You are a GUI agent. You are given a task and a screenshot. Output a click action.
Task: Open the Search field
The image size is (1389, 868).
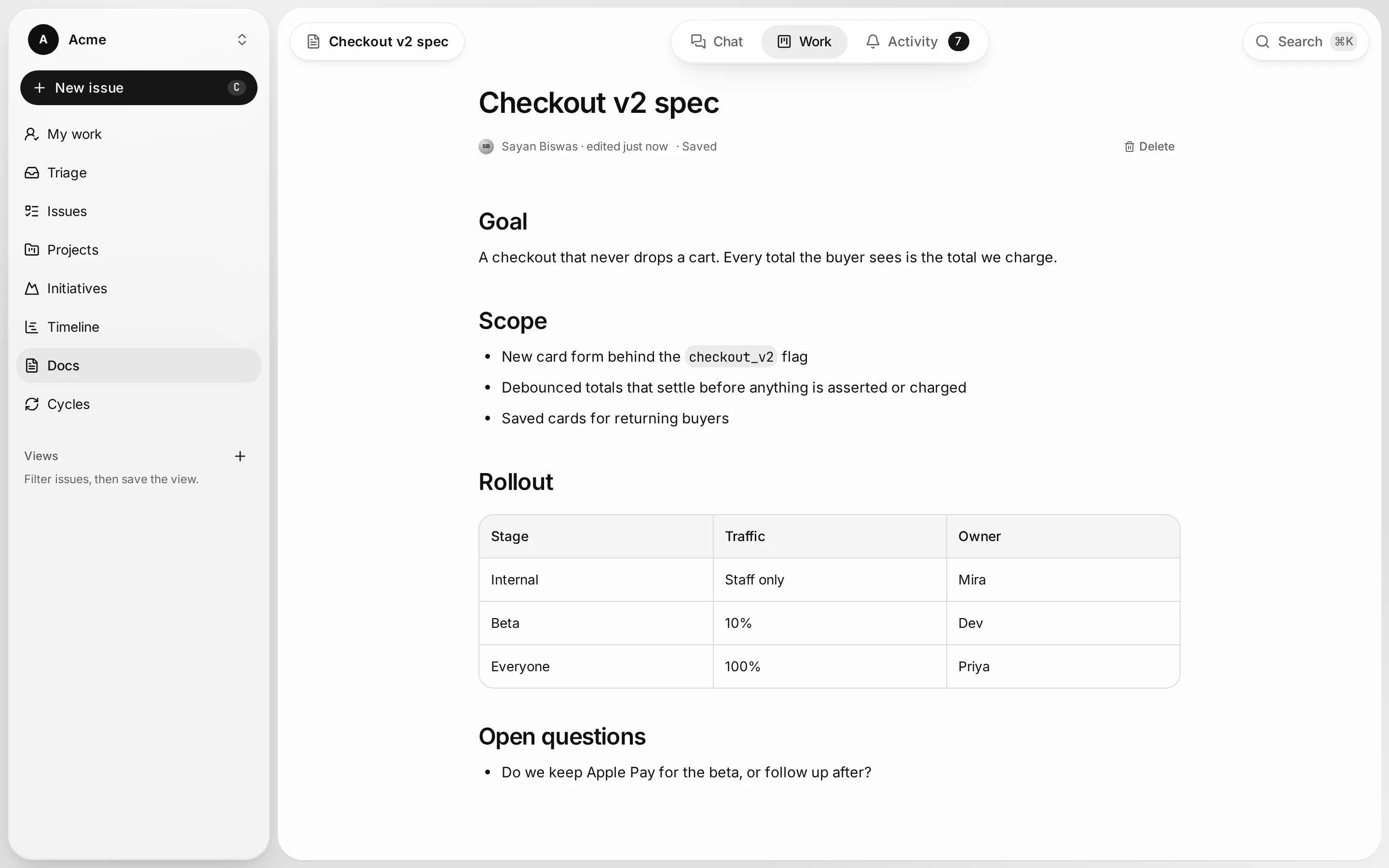click(x=1306, y=41)
